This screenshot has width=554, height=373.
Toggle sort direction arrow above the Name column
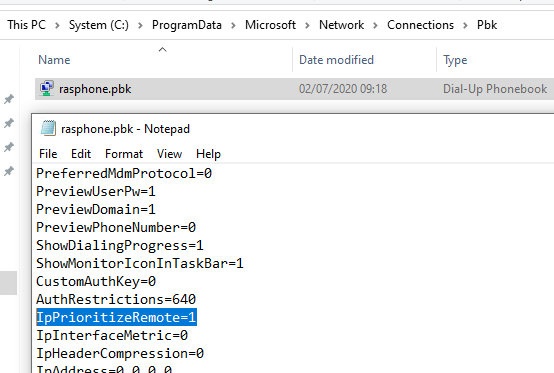[x=163, y=49]
